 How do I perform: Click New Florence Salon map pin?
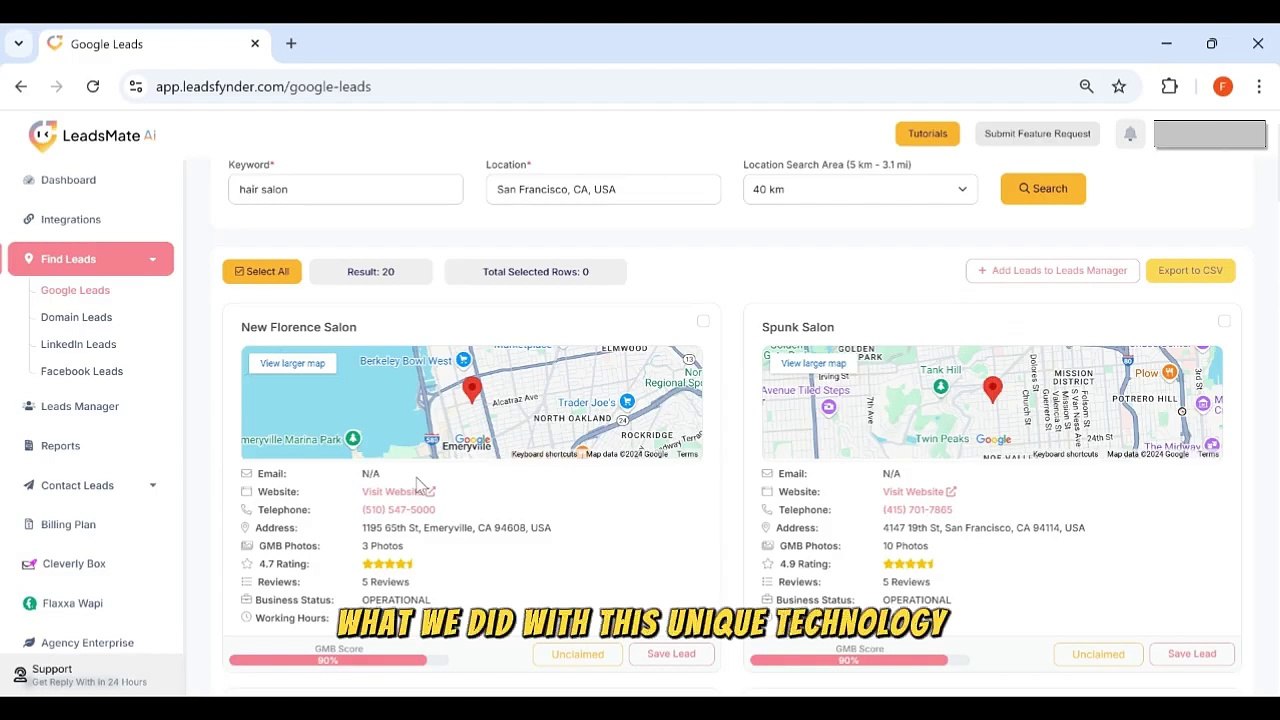pos(472,389)
